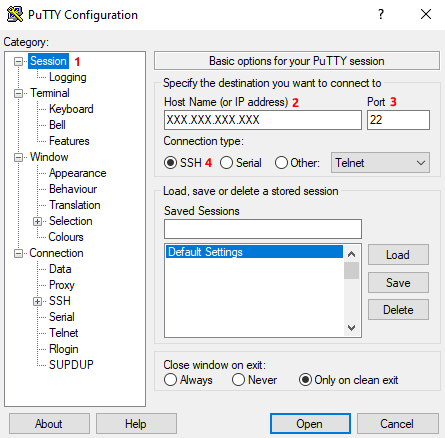Select Default Settings in saved sessions

coord(254,252)
